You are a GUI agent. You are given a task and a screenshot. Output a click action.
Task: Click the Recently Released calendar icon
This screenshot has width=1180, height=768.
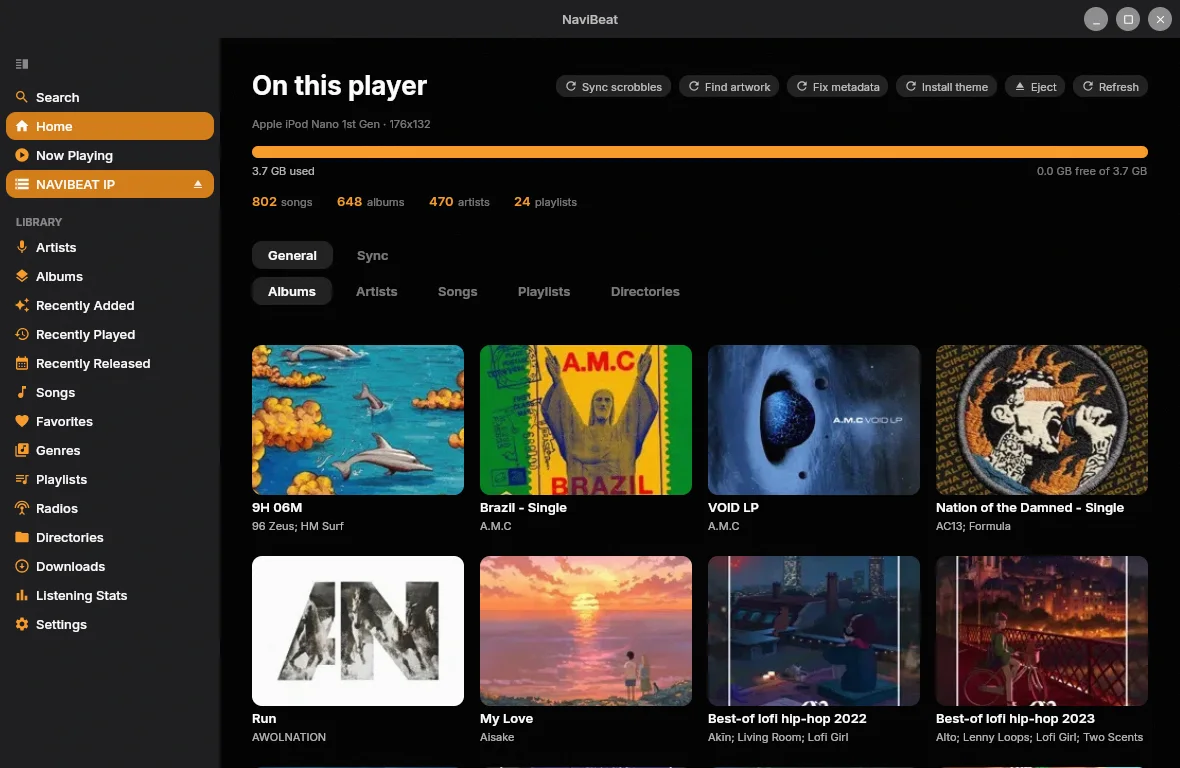point(22,363)
